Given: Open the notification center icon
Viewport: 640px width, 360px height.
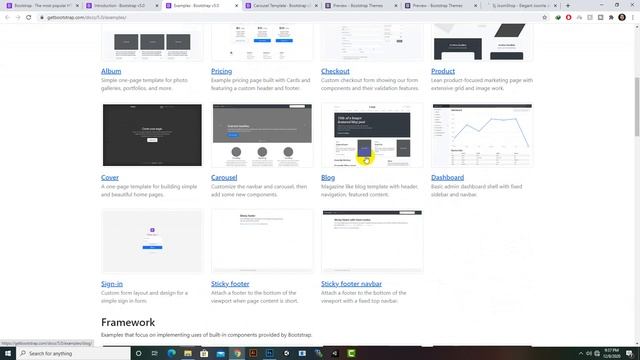Looking at the screenshot, I should click(x=629, y=353).
